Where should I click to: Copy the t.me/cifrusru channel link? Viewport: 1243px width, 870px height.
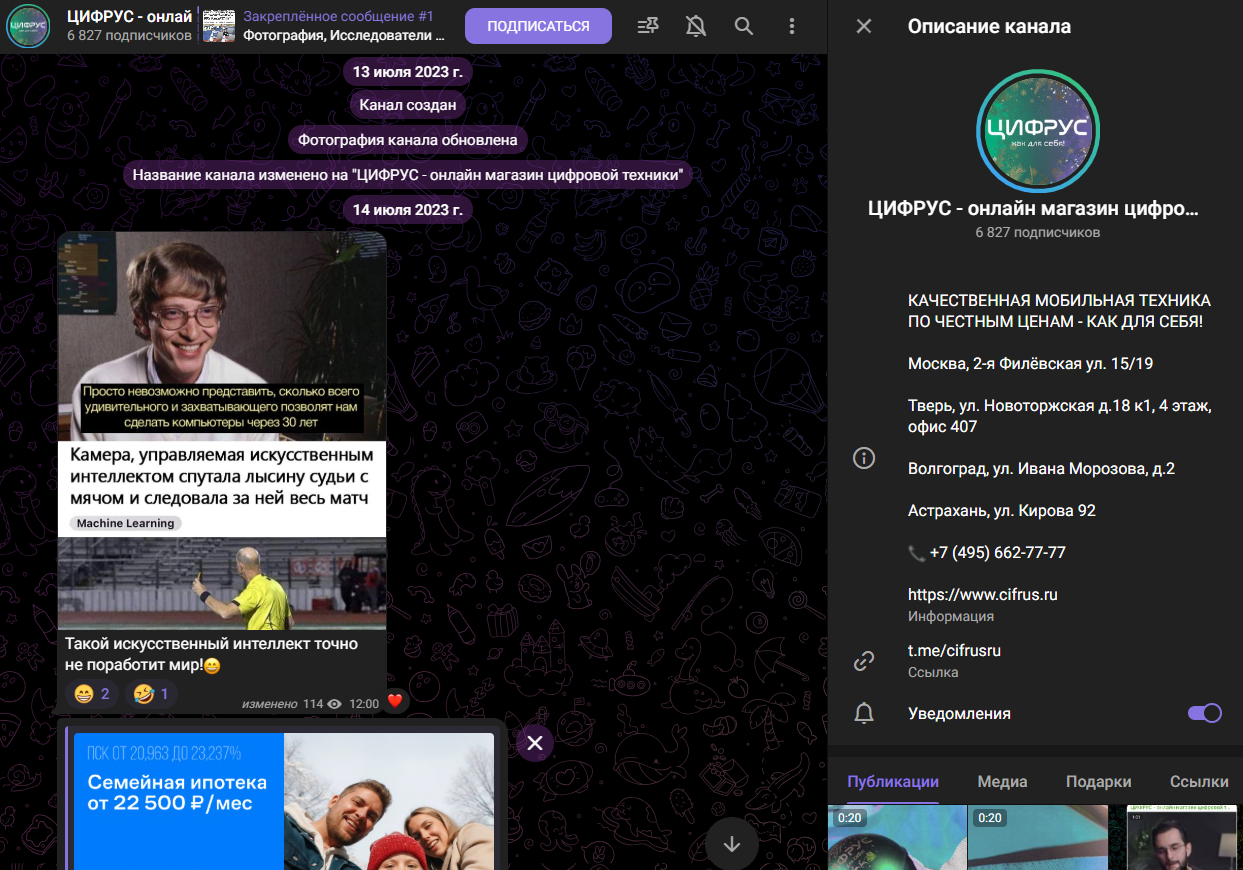(x=954, y=651)
